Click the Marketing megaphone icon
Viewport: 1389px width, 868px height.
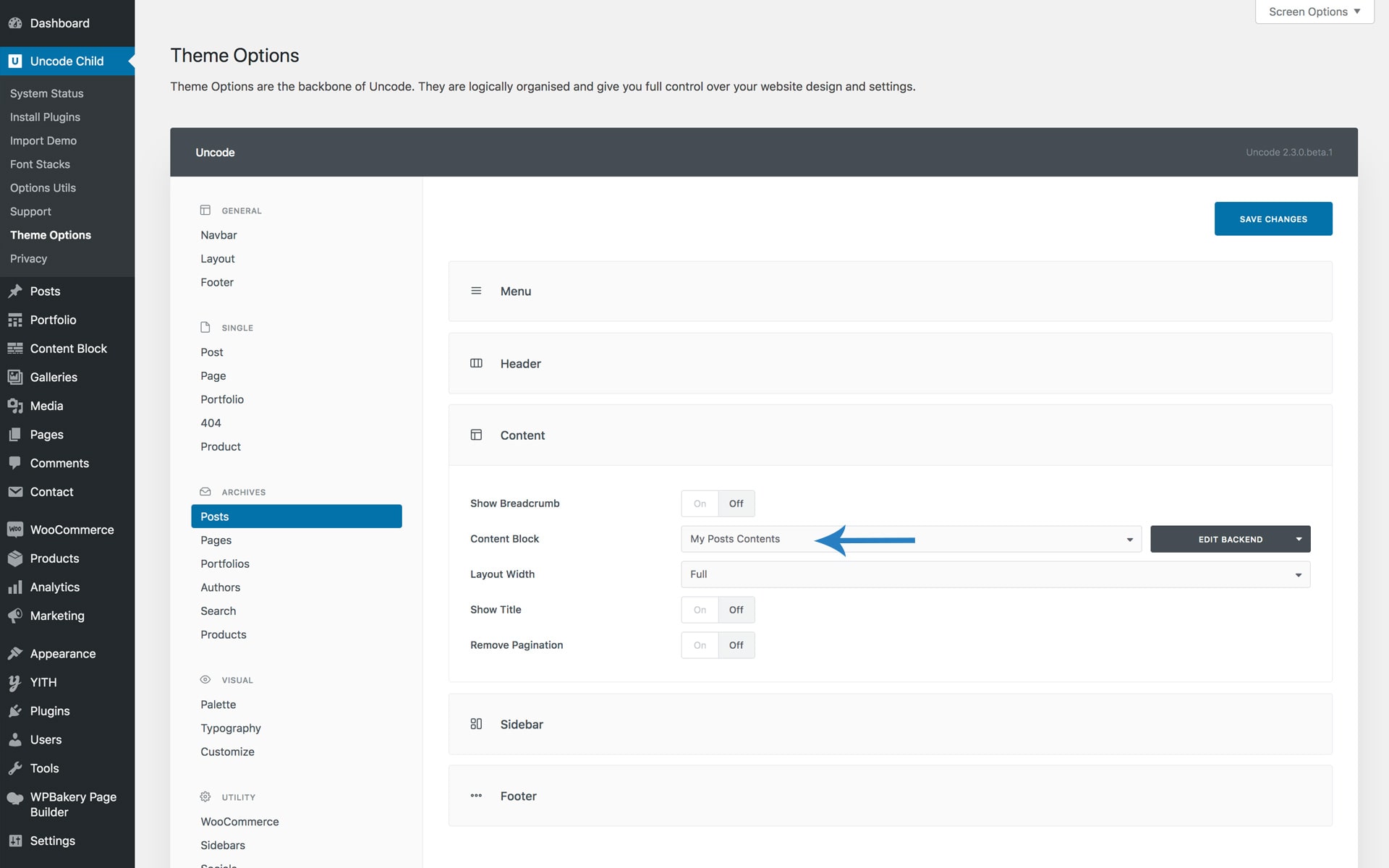coord(14,616)
